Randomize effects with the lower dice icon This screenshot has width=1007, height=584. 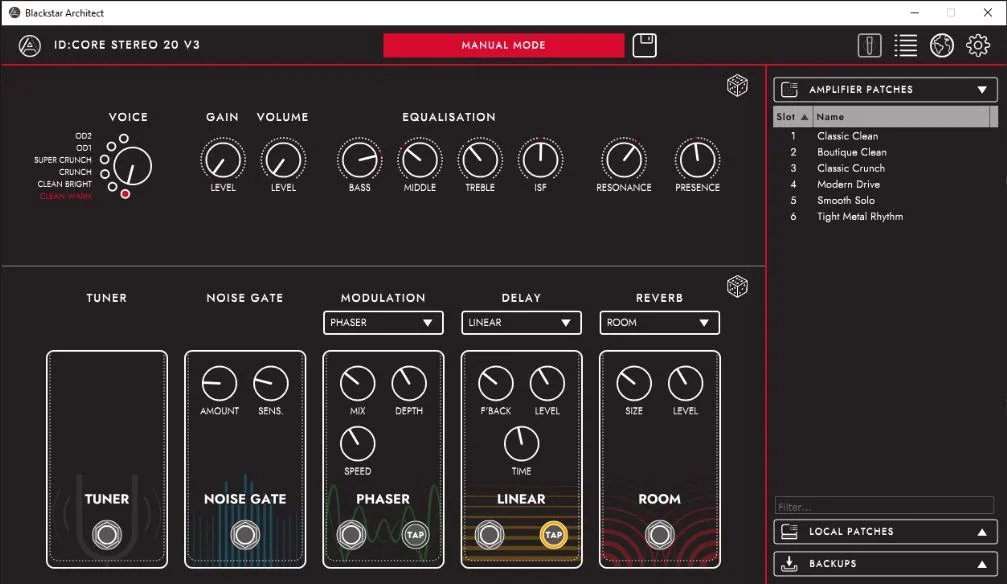737,287
